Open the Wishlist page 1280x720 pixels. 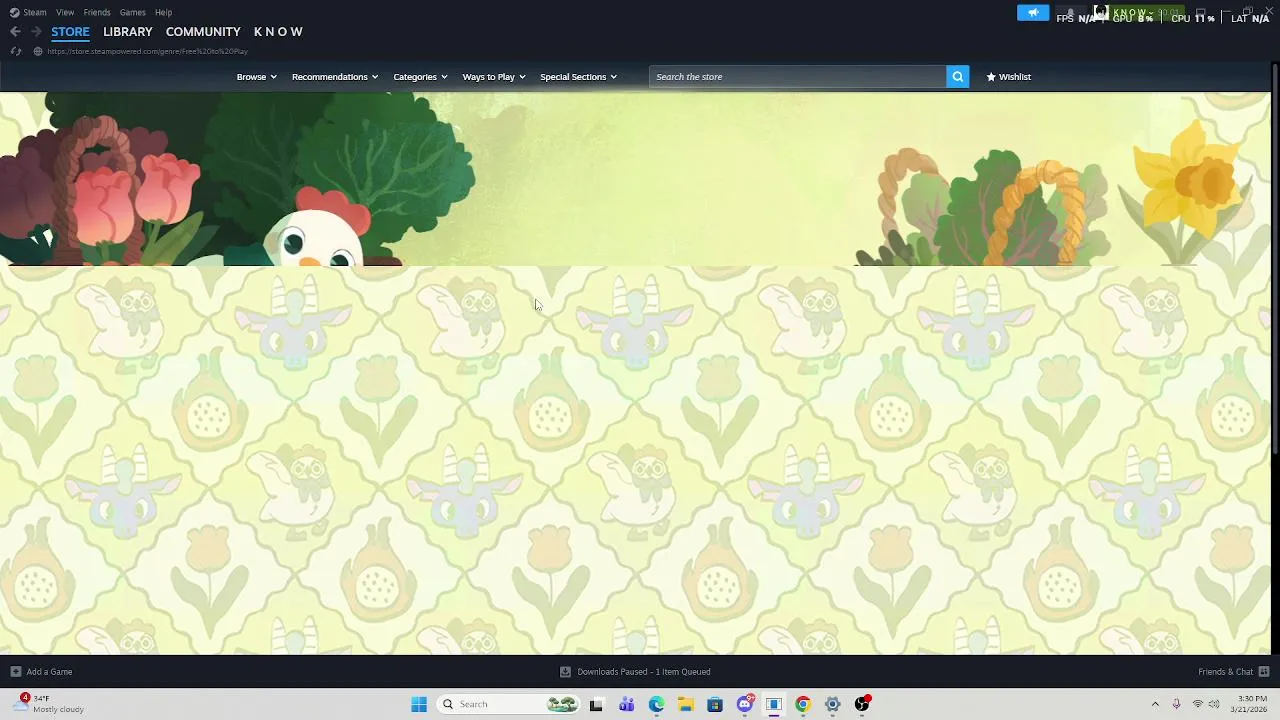pyautogui.click(x=1008, y=77)
